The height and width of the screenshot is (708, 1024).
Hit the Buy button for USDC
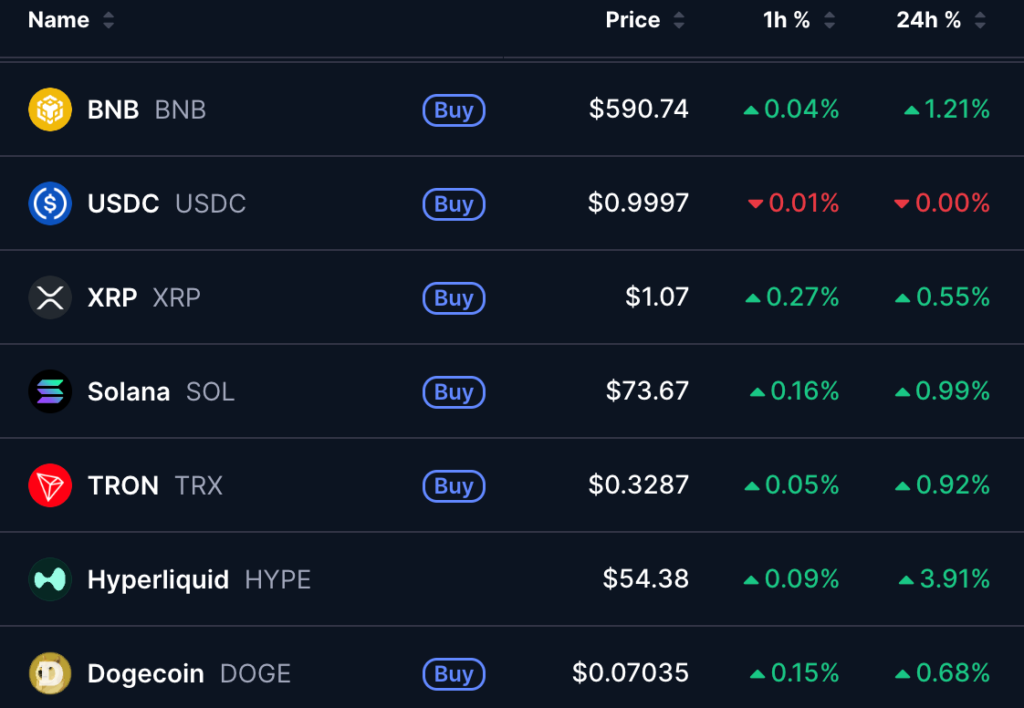point(454,204)
